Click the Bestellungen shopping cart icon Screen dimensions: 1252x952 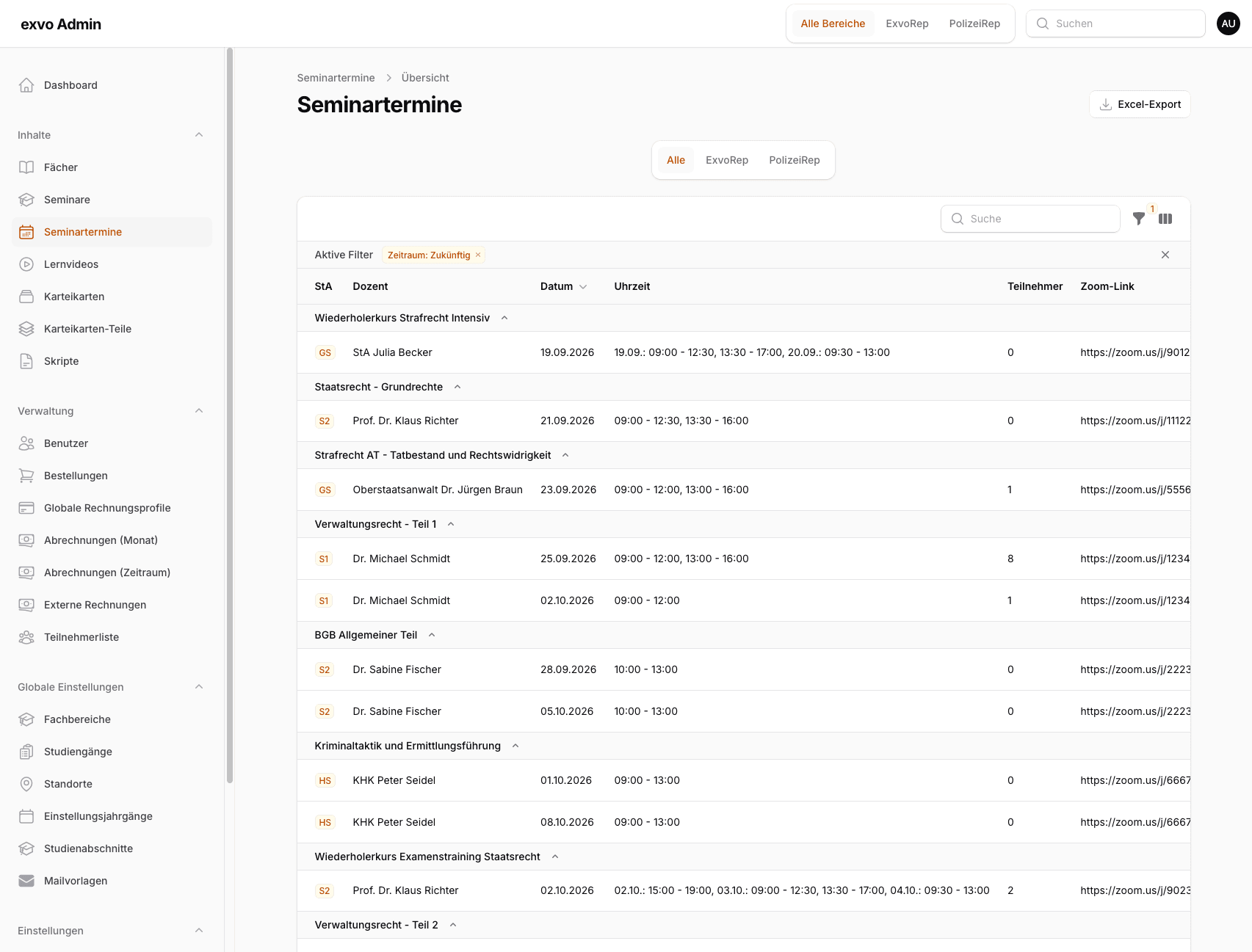pyautogui.click(x=26, y=476)
